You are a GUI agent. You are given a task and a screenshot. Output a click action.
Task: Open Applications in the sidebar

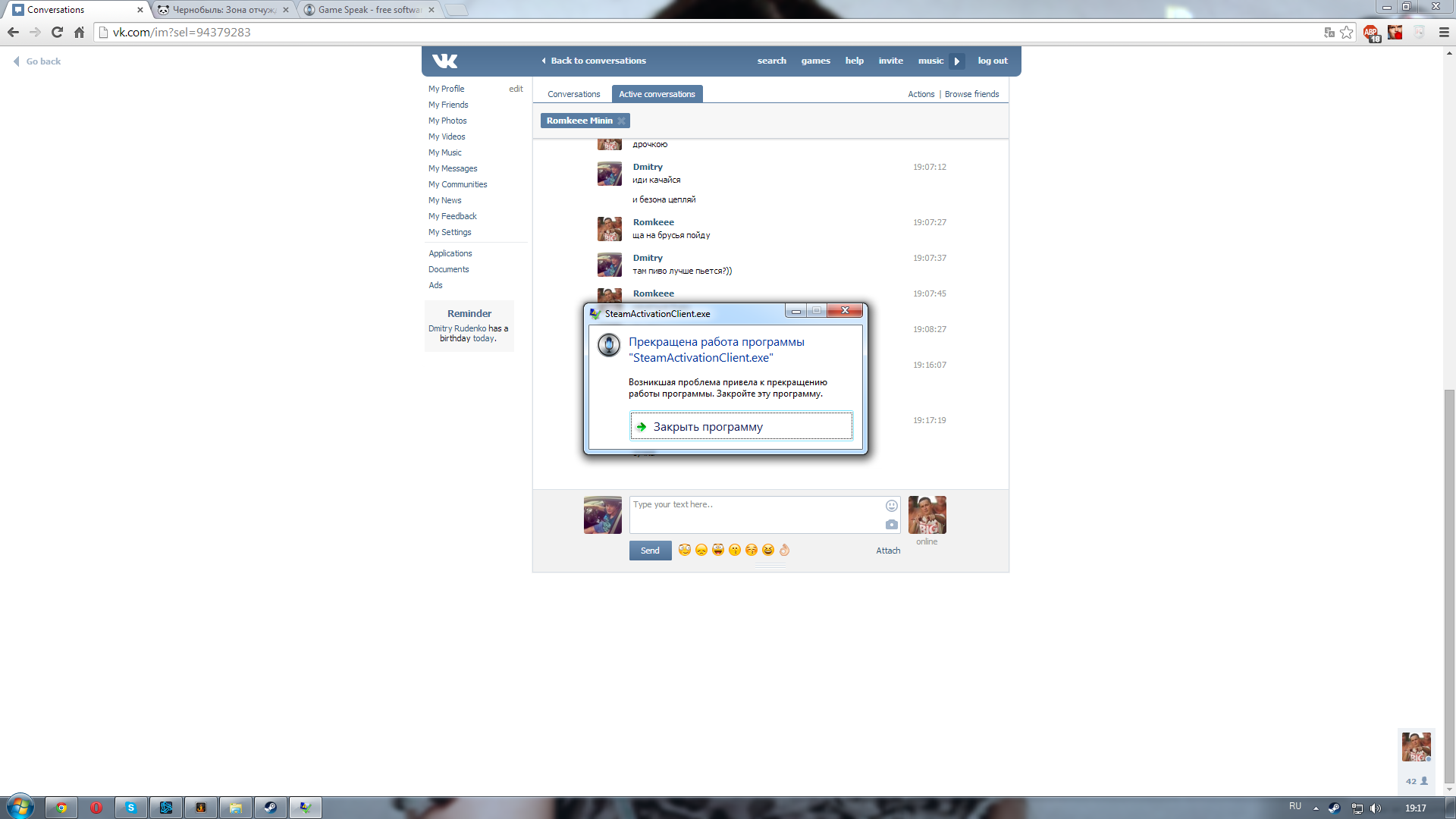450,253
